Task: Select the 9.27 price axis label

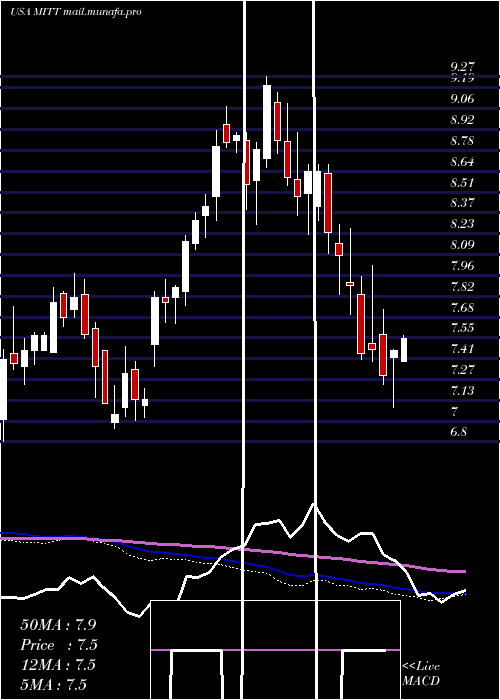Action: [463, 67]
